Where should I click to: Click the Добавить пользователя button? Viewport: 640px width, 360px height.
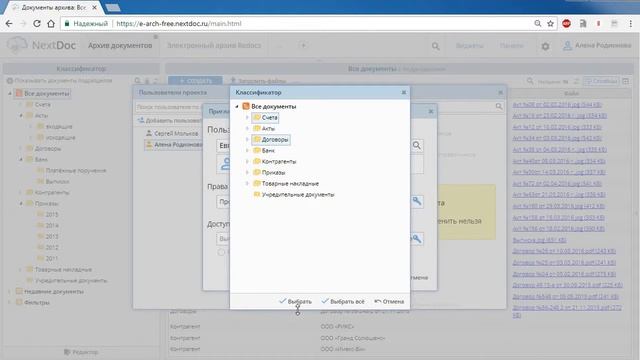coord(169,120)
